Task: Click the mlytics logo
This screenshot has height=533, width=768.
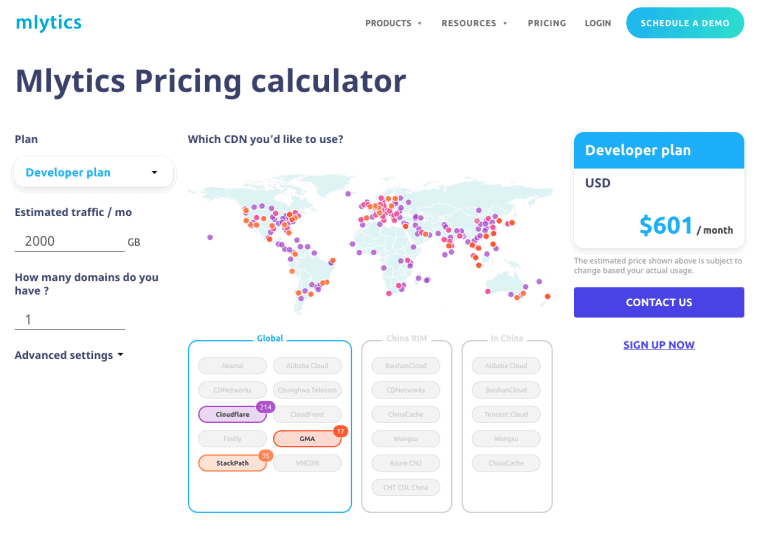Action: pyautogui.click(x=48, y=23)
